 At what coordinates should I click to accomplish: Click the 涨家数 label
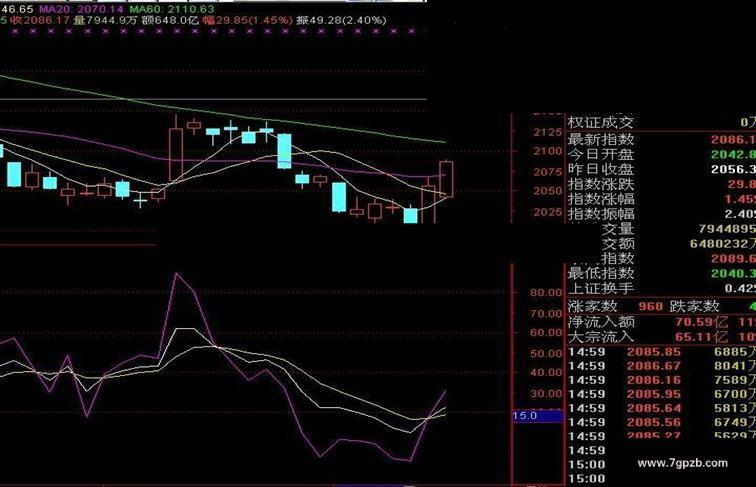click(x=592, y=306)
